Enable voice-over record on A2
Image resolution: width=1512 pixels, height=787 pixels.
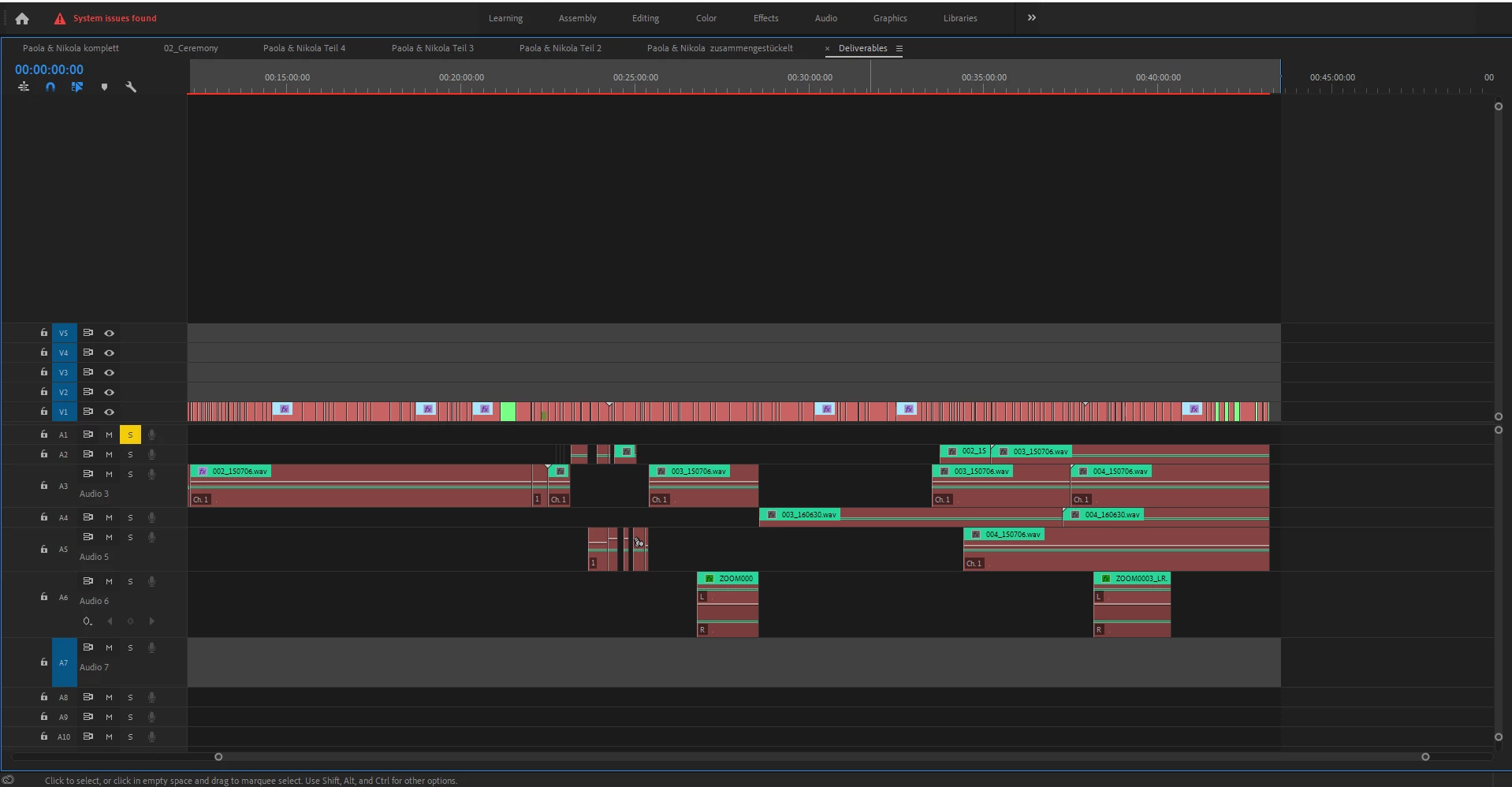click(151, 454)
